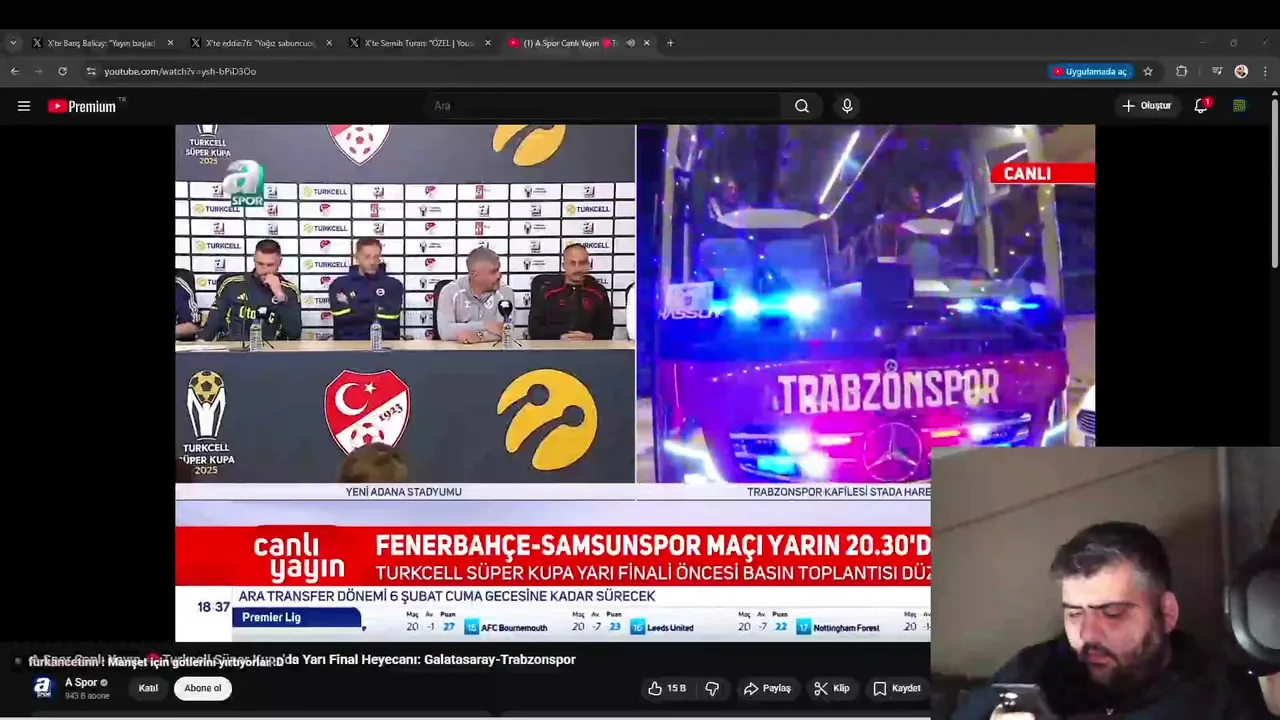1280x720 pixels.
Task: Focus the YouTube 'Ara' search box
Action: pyautogui.click(x=604, y=106)
